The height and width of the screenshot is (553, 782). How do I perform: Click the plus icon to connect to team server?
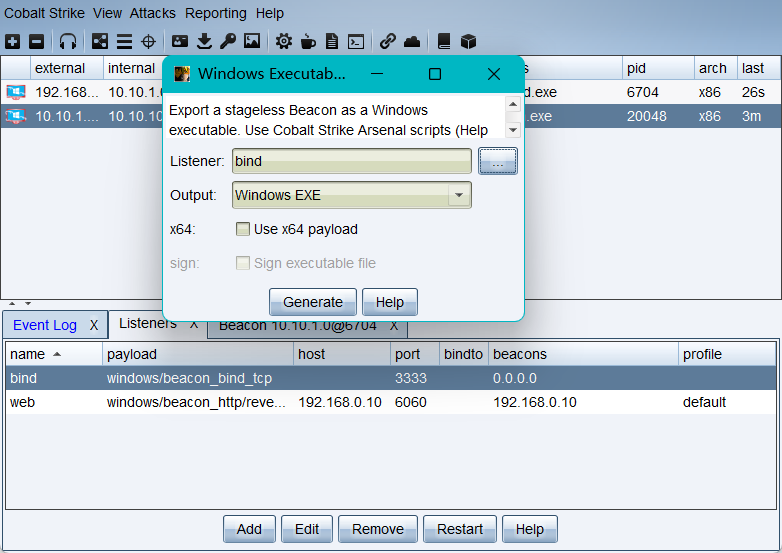(12, 41)
